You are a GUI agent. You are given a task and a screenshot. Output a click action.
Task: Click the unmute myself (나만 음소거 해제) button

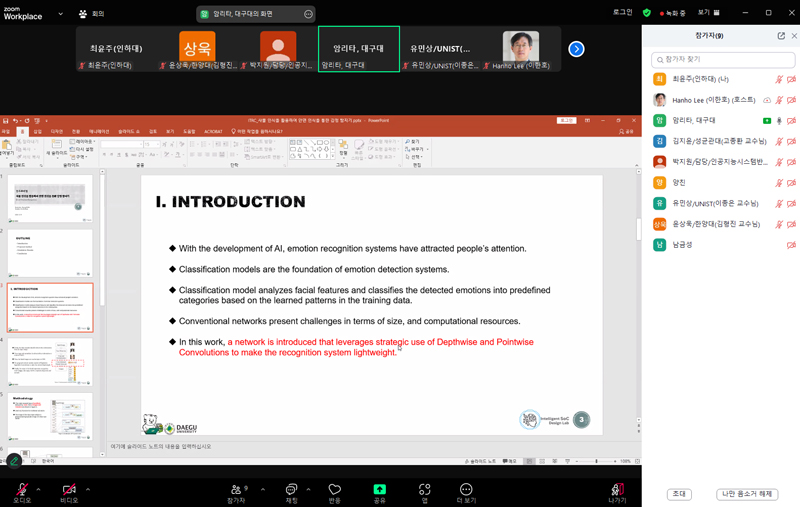[748, 494]
